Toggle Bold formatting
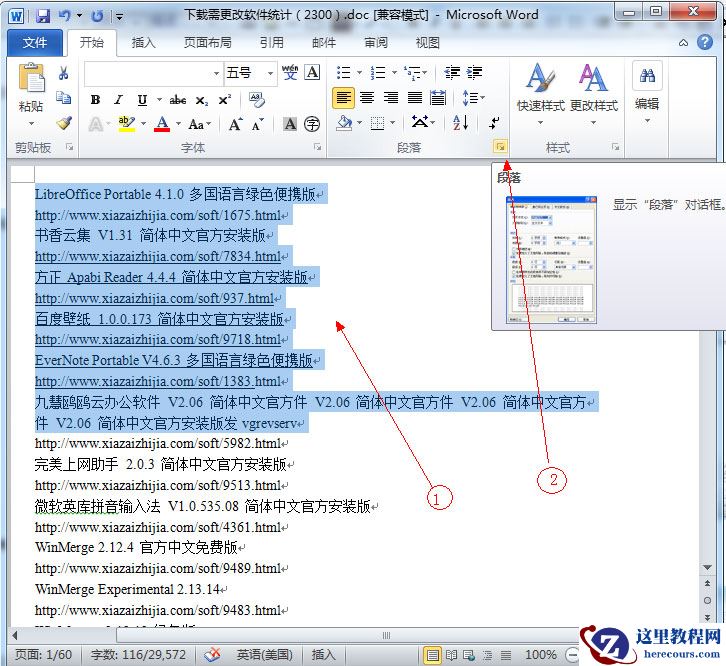 95,100
